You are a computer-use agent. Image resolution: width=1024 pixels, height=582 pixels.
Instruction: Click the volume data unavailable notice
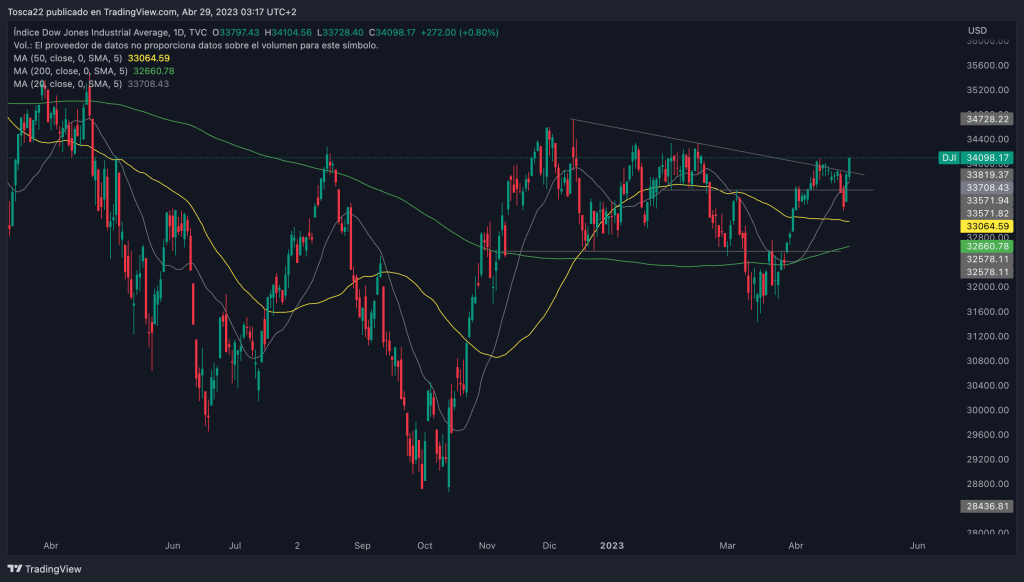click(x=196, y=46)
